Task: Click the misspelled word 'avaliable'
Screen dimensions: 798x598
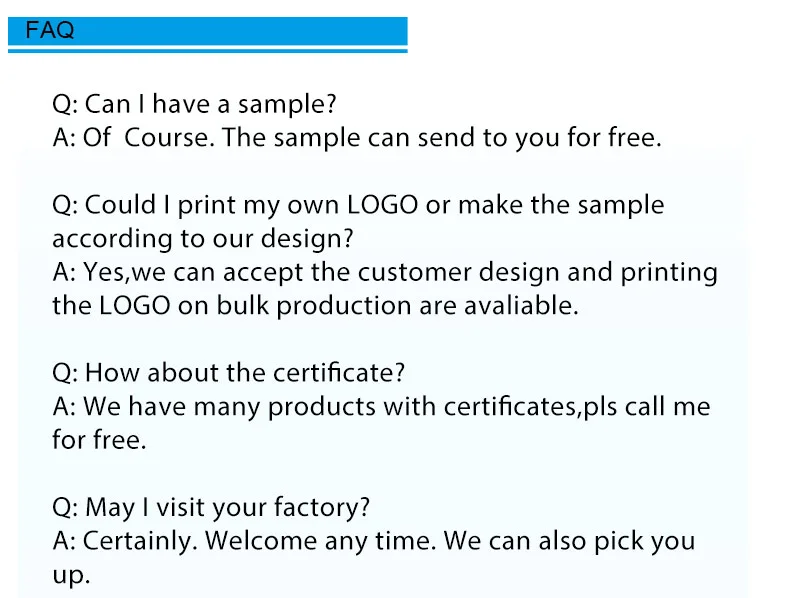Action: click(520, 306)
